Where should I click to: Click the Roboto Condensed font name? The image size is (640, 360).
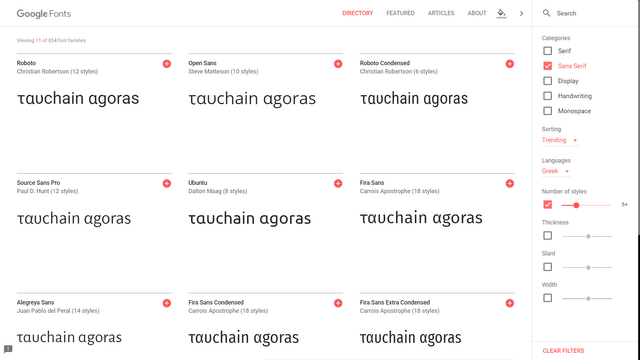pos(384,63)
